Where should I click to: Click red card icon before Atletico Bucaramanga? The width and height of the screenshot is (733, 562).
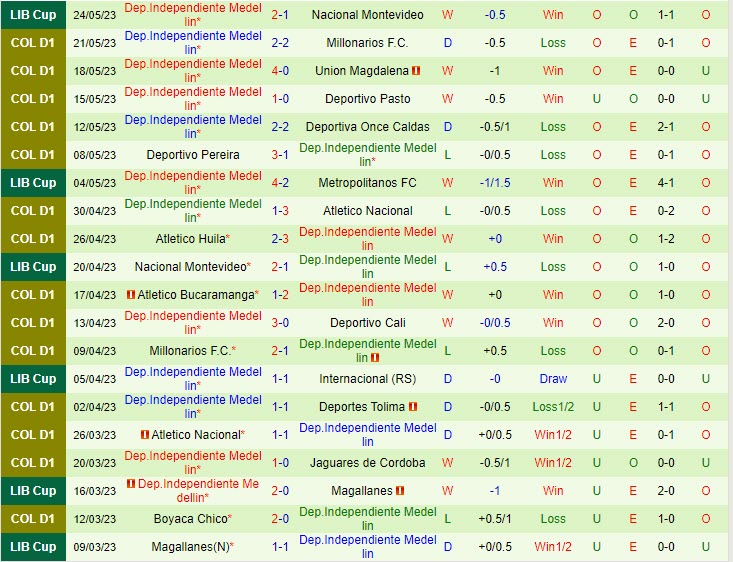tap(131, 295)
